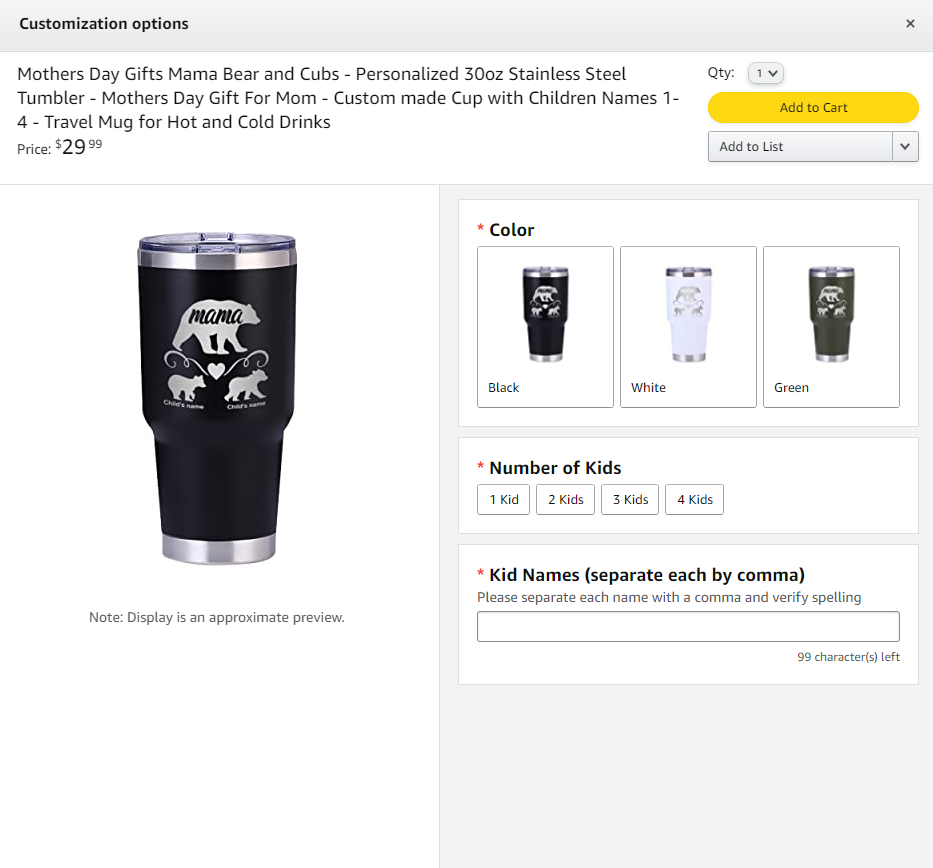Click the Kid Names text field
The height and width of the screenshot is (868, 933).
pyautogui.click(x=688, y=627)
